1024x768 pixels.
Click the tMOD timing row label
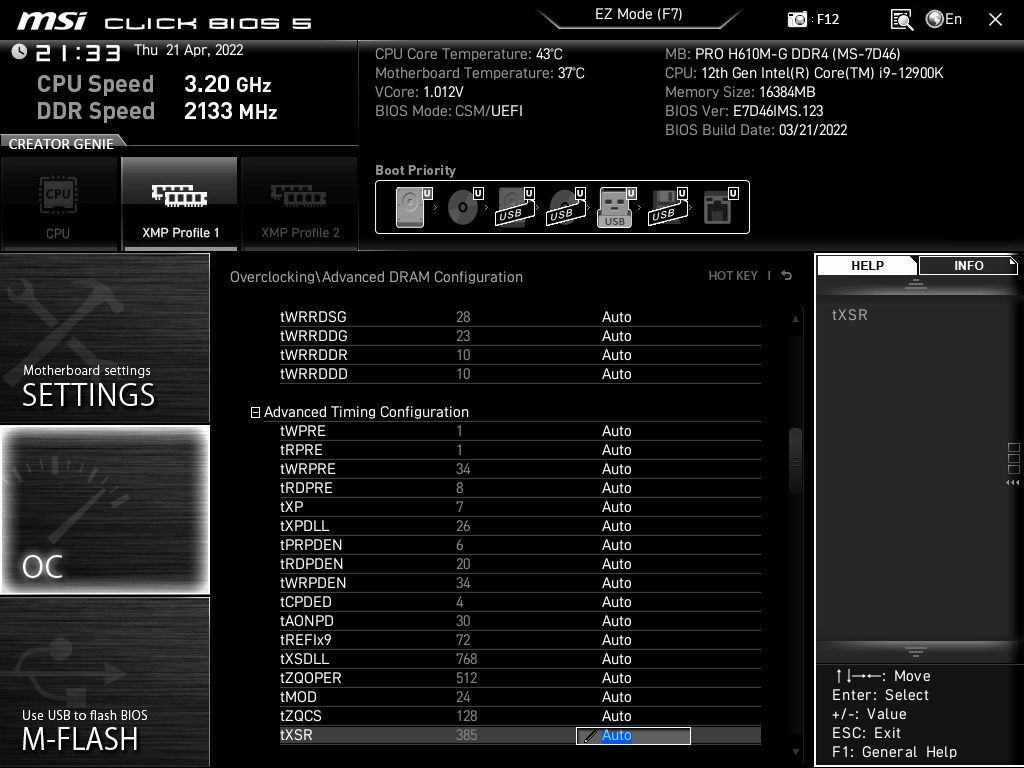298,697
